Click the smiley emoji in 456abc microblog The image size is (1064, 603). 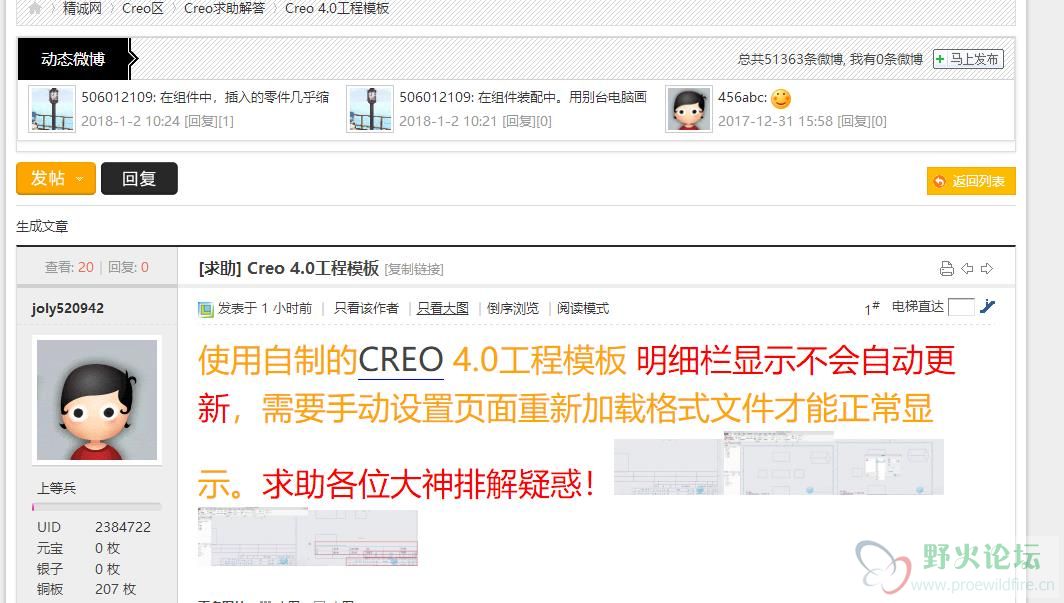click(x=781, y=98)
